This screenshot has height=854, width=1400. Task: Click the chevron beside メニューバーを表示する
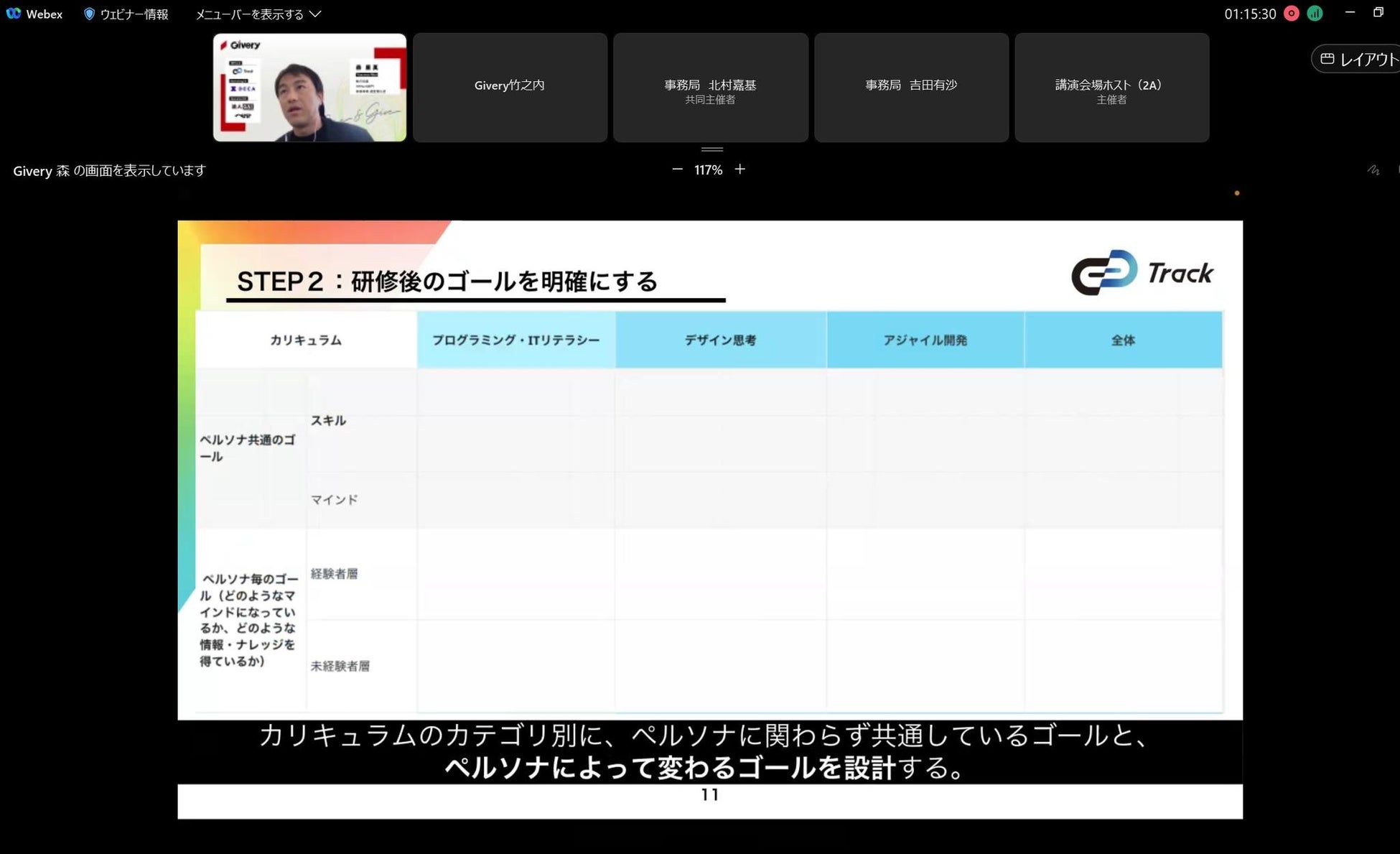315,14
